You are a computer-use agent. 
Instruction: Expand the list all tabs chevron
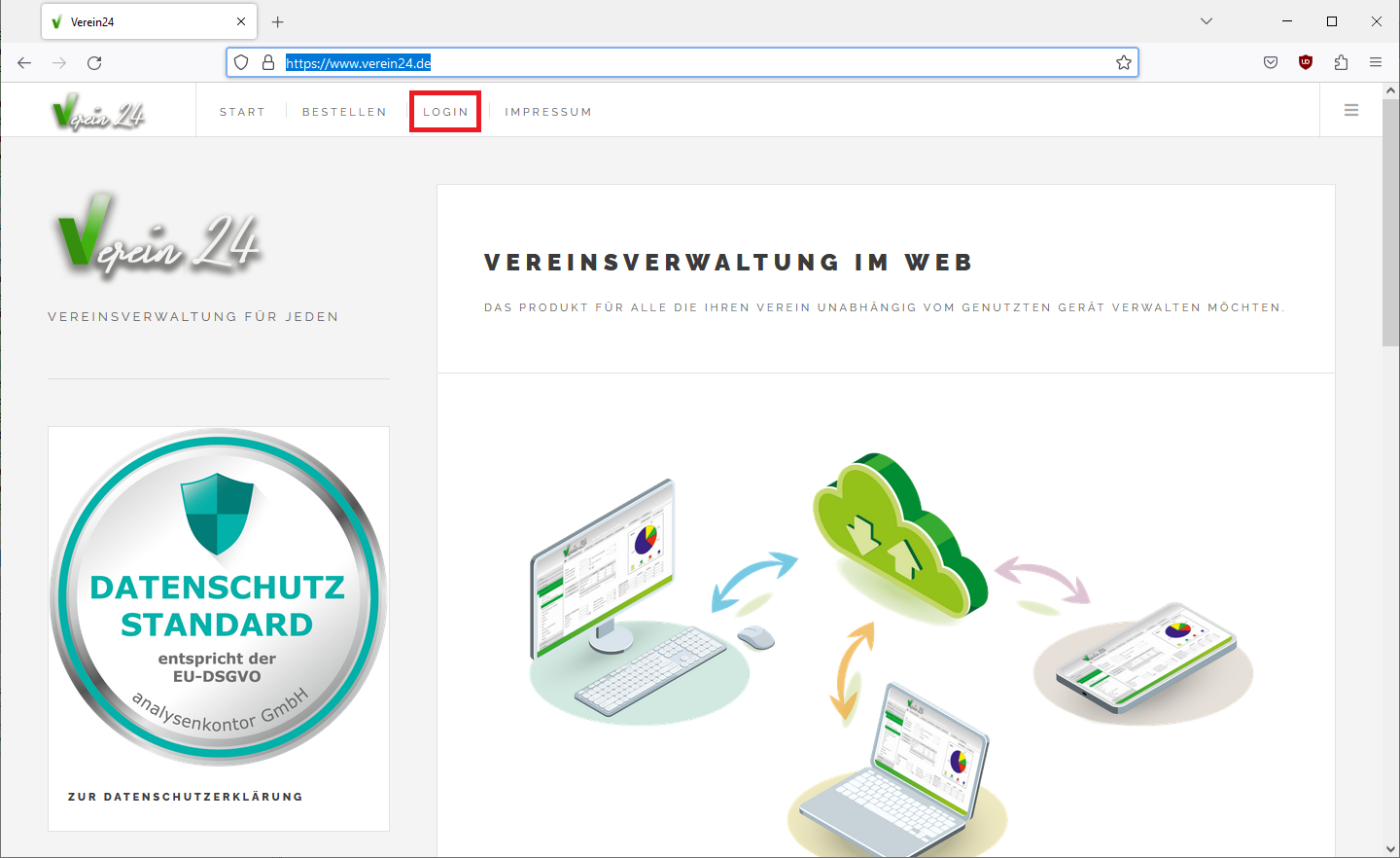(1207, 21)
